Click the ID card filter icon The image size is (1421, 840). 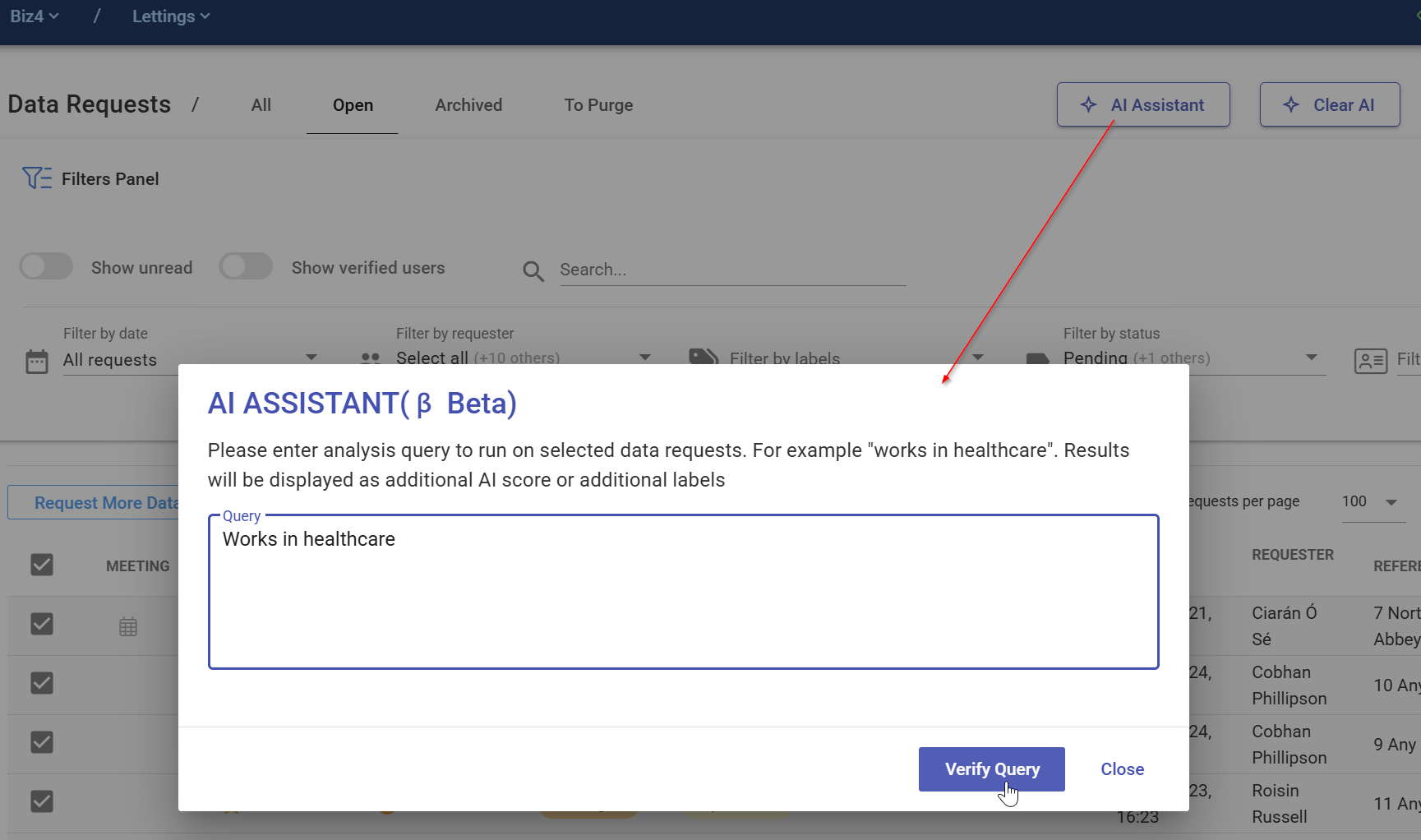[x=1370, y=361]
